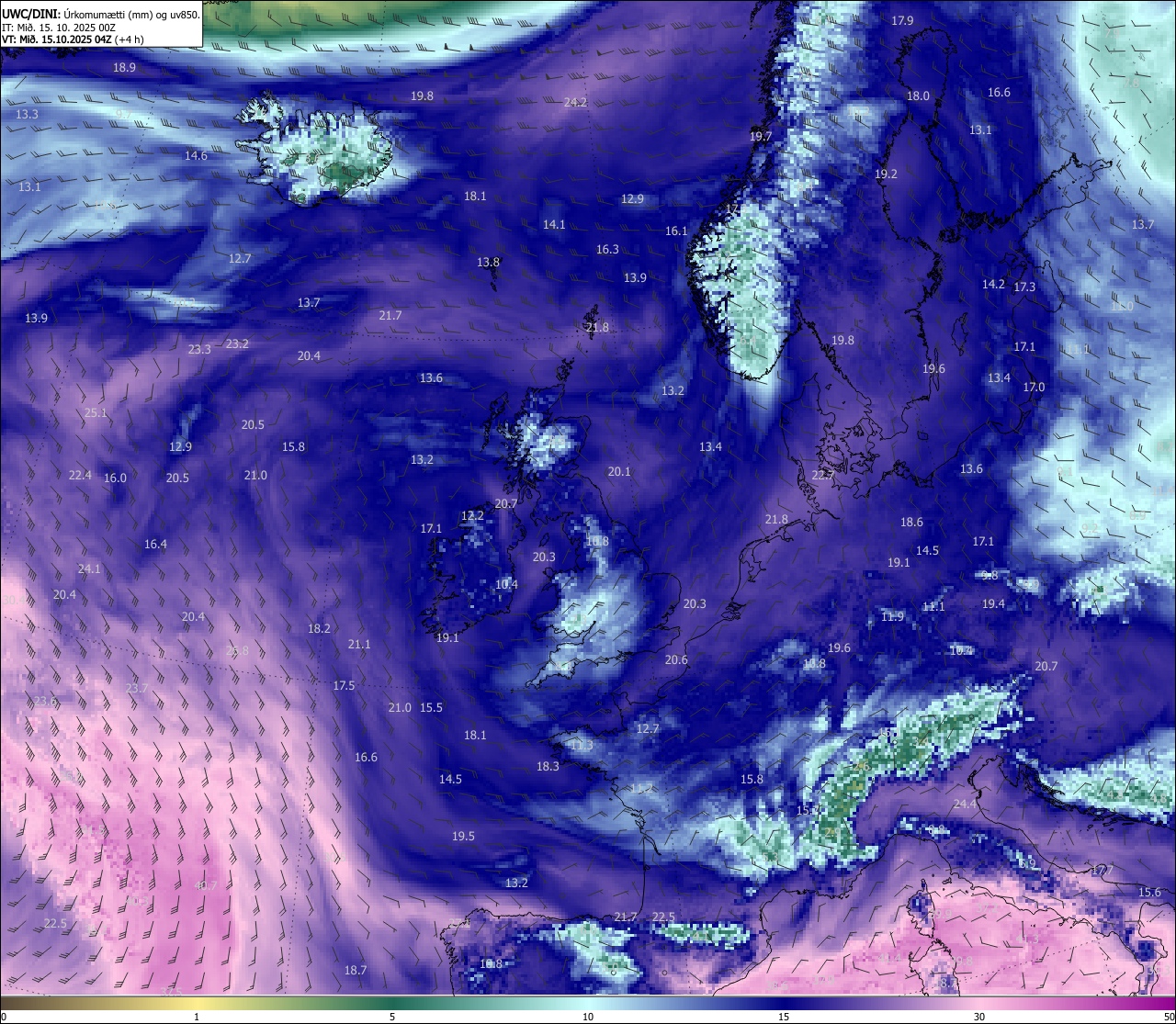Click the 22.4 value label
This screenshot has height=1024, width=1176.
pos(80,475)
